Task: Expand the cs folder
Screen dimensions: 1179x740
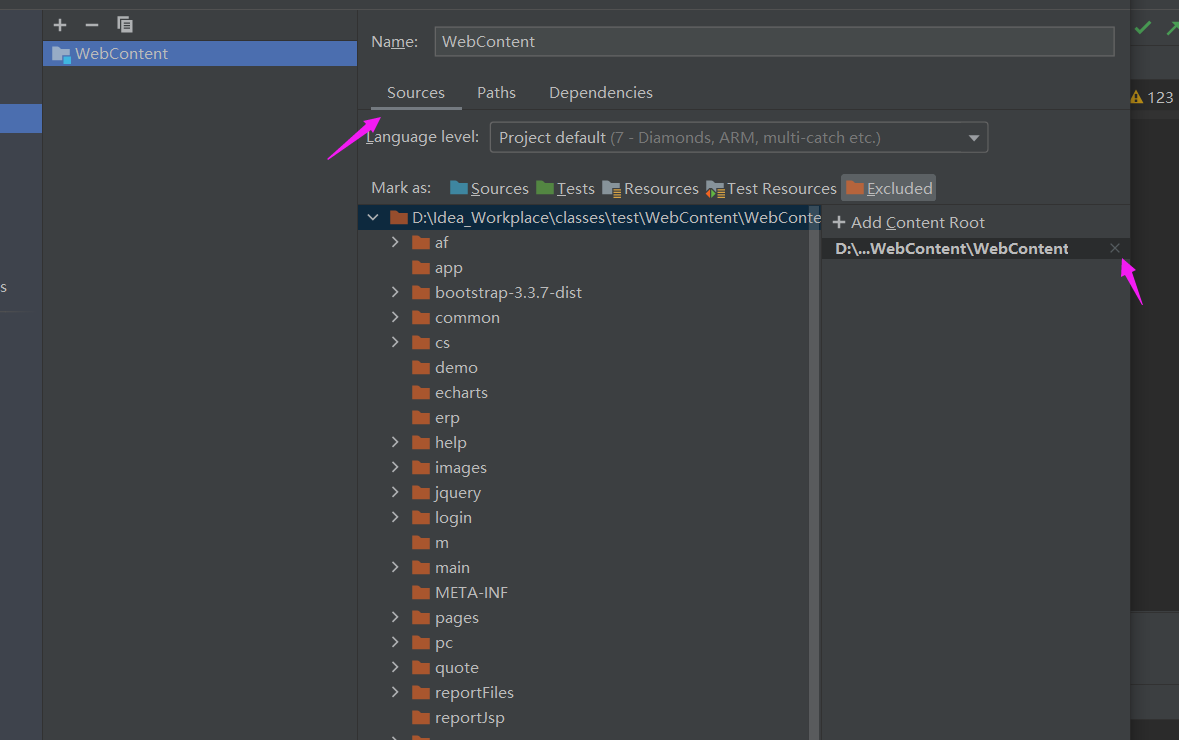Action: pos(396,342)
